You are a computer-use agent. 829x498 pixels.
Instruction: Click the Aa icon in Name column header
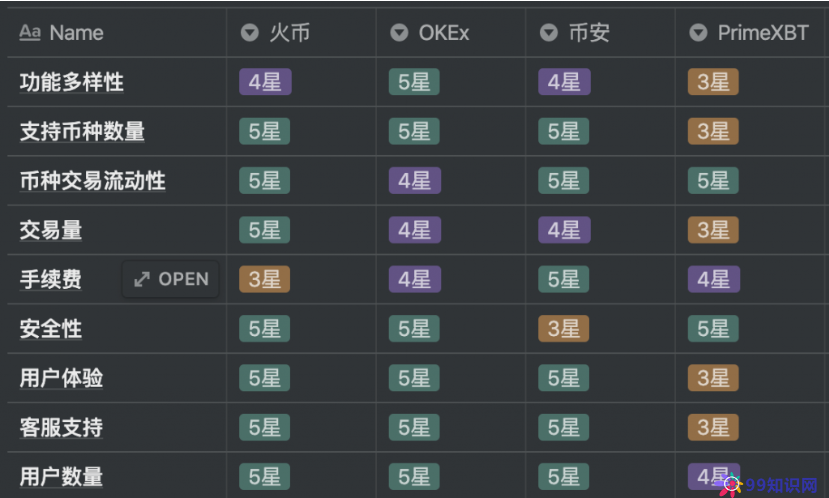point(29,33)
